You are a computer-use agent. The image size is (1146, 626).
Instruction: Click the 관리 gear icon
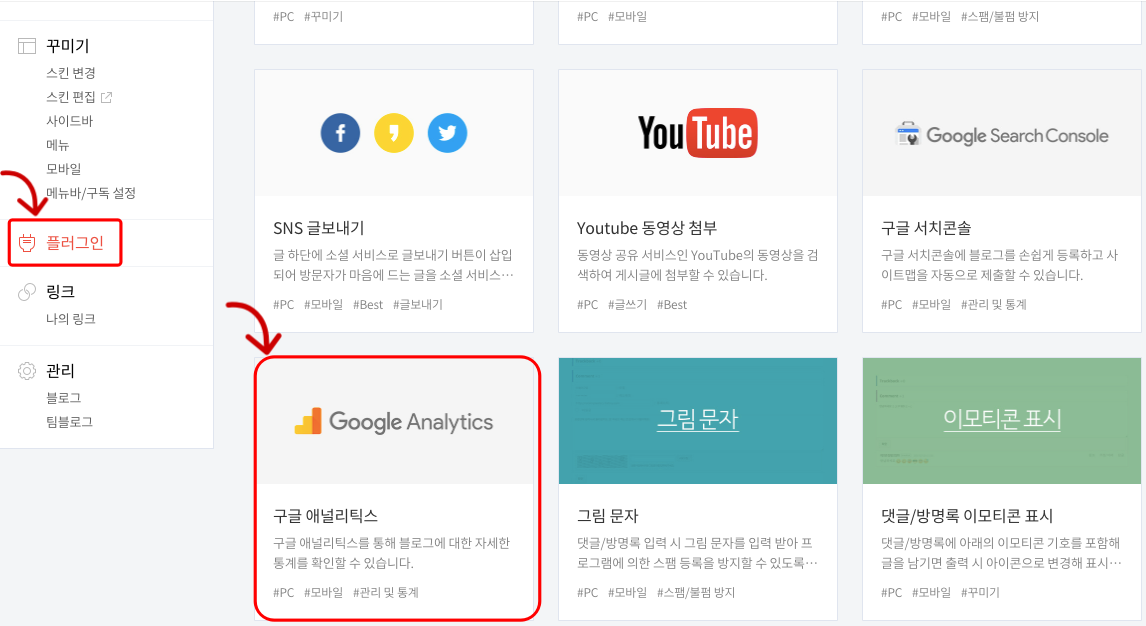point(26,371)
